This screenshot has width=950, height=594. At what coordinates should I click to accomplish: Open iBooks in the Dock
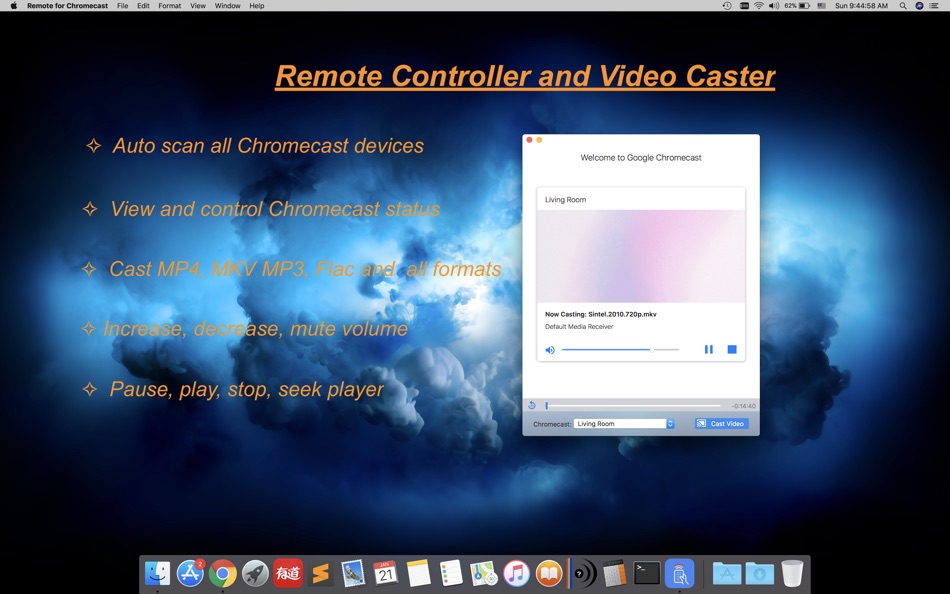[549, 573]
